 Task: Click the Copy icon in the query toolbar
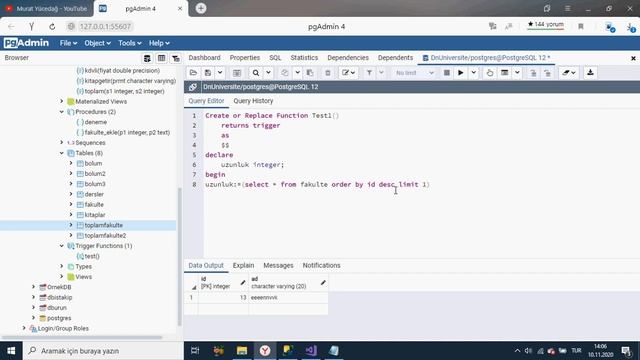coord(285,73)
